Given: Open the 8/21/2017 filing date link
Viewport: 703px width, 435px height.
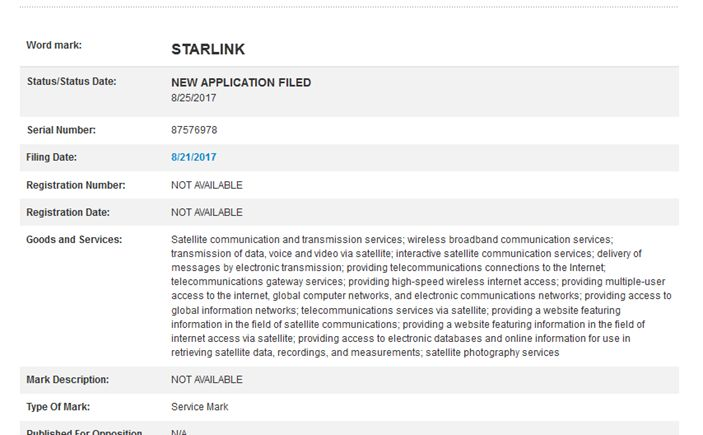Looking at the screenshot, I should click(x=193, y=157).
